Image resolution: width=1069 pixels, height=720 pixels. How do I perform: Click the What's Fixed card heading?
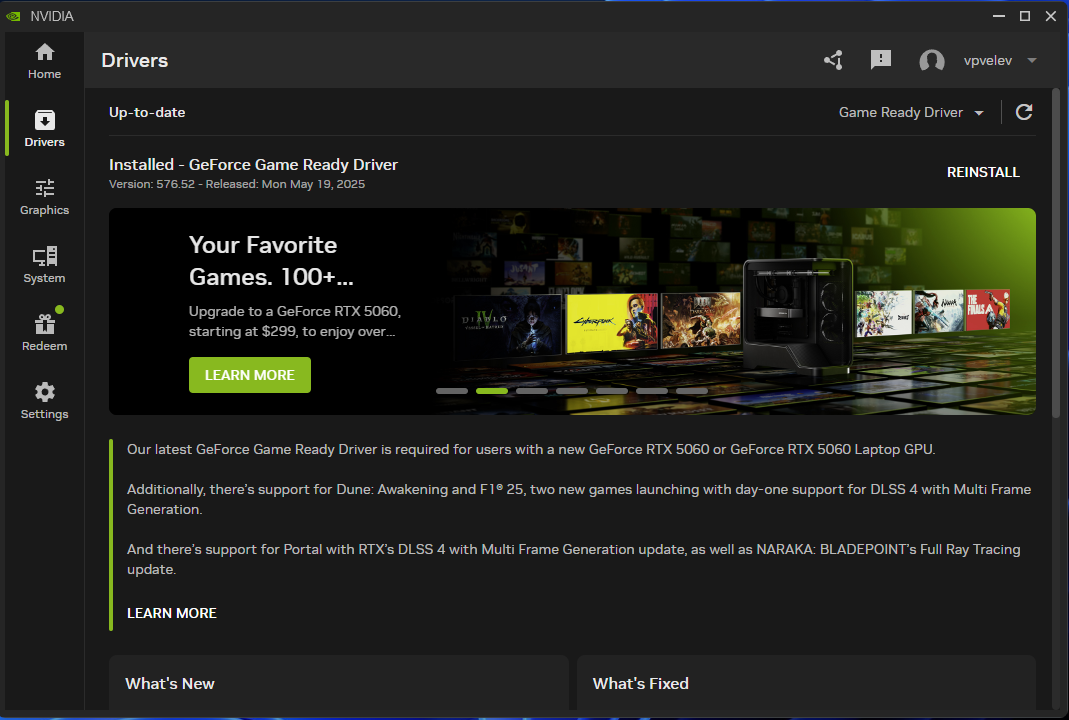[641, 683]
